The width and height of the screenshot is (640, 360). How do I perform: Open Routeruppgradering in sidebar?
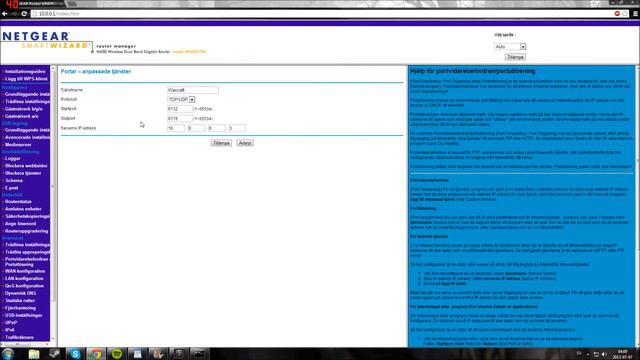tap(27, 231)
